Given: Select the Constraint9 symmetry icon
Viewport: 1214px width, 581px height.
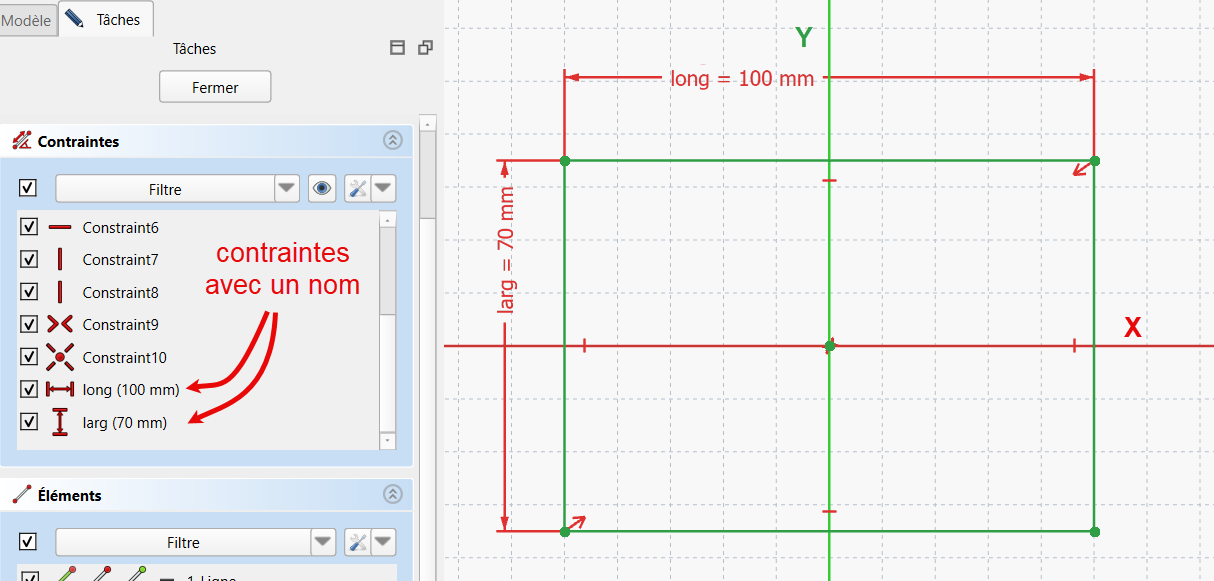Looking at the screenshot, I should tap(60, 324).
